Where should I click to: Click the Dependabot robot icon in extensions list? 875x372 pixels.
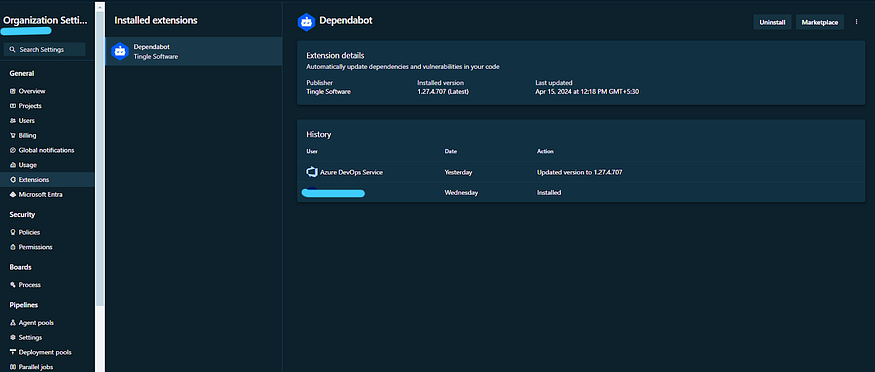point(119,51)
